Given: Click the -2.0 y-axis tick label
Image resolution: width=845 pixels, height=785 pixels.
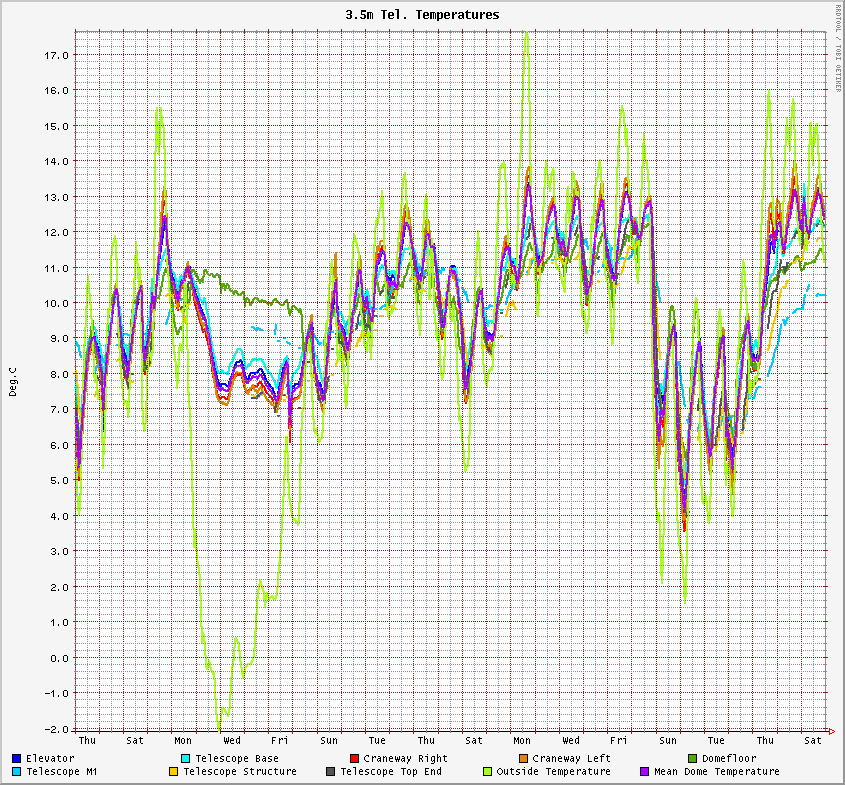Looking at the screenshot, I should (56, 729).
